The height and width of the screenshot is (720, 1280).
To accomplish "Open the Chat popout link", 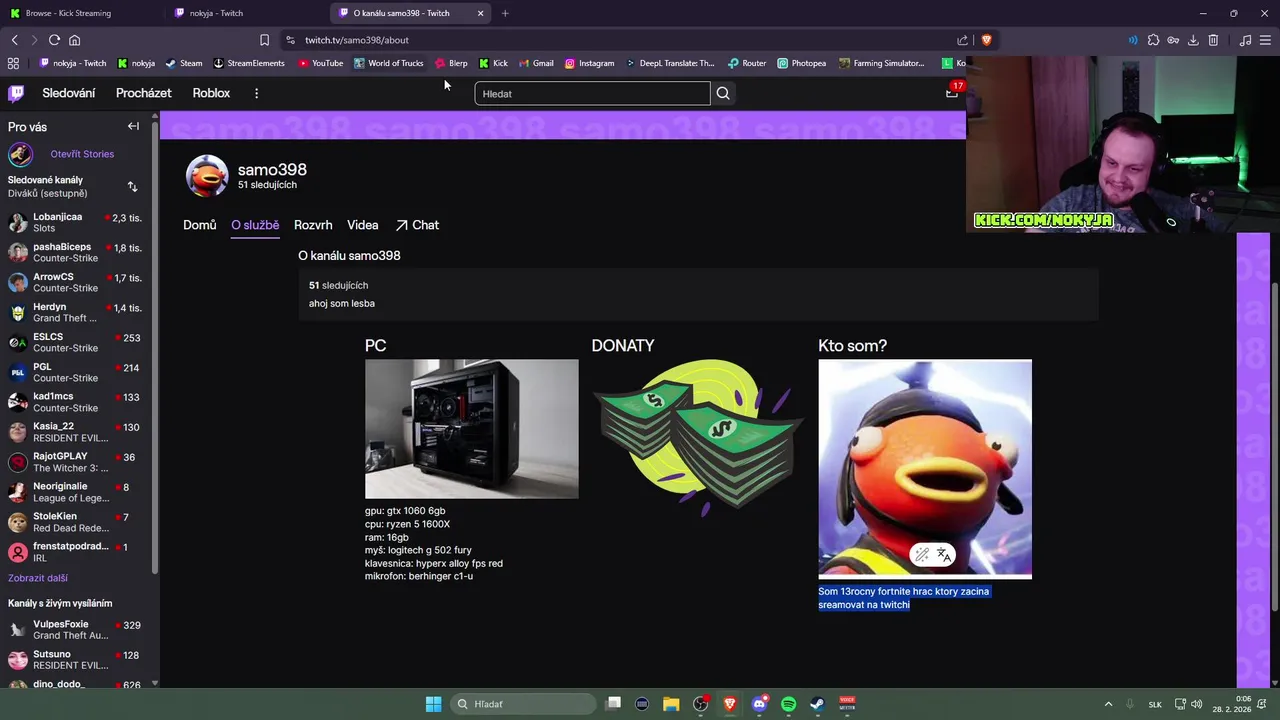I will 417,225.
